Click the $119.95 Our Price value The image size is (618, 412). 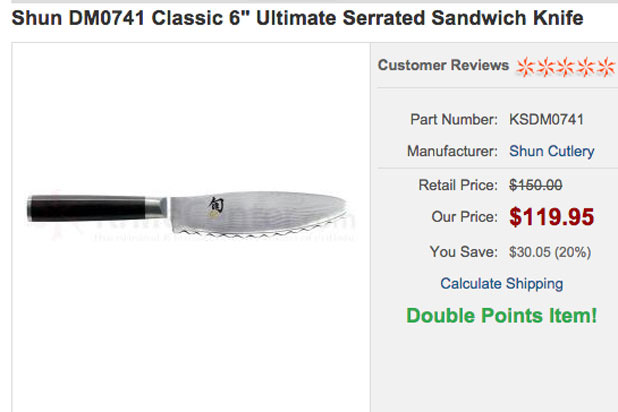tap(551, 217)
